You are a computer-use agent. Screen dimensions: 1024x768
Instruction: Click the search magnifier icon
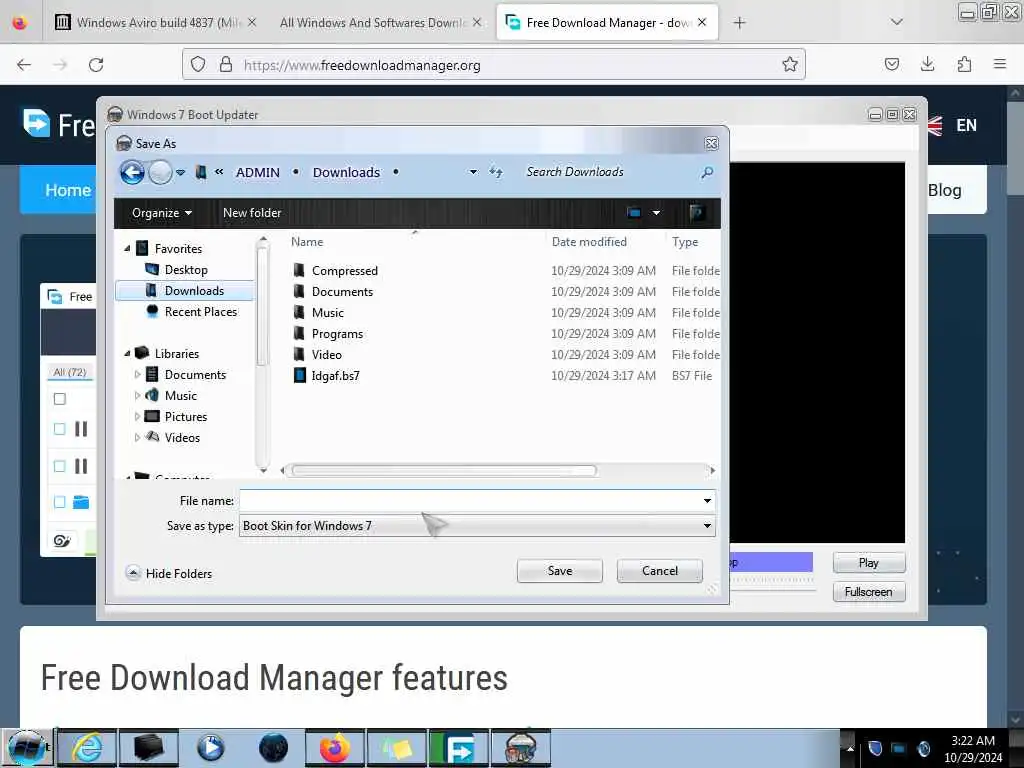707,172
